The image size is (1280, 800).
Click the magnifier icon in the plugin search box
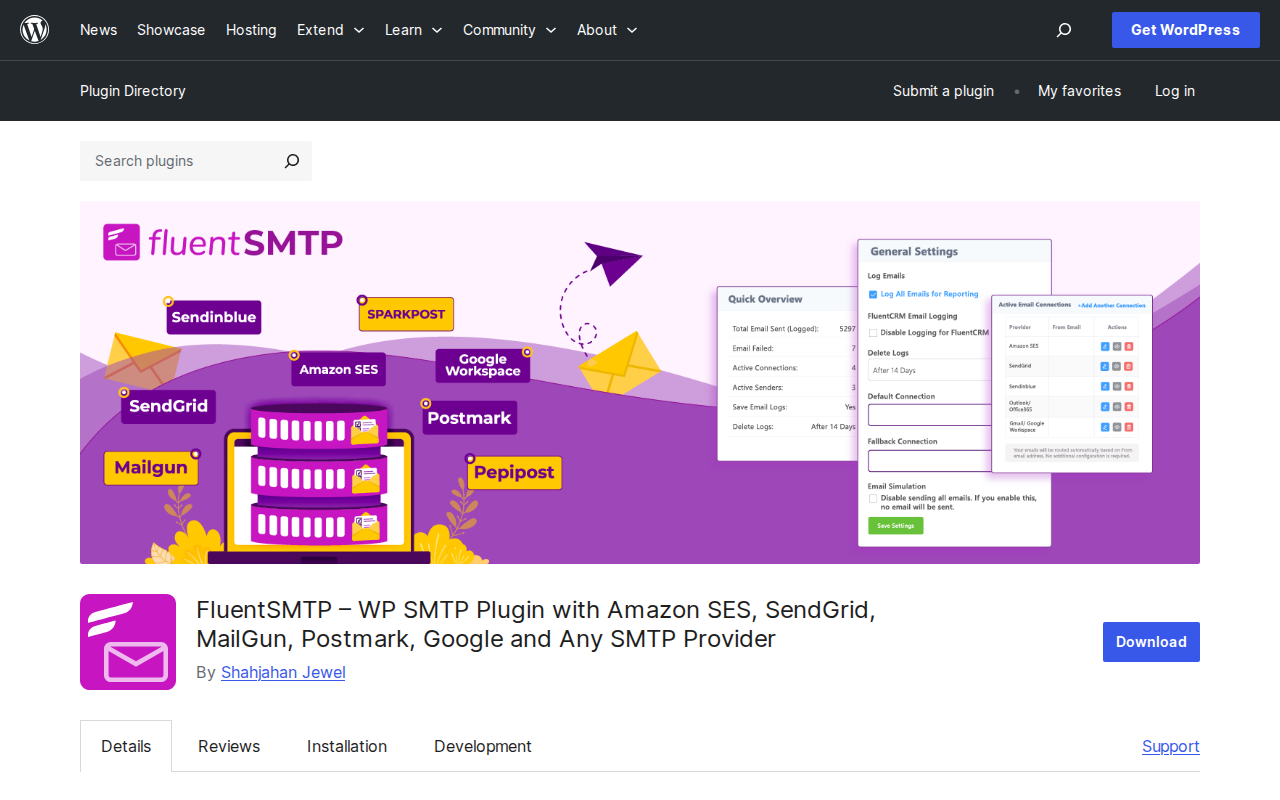tap(290, 161)
